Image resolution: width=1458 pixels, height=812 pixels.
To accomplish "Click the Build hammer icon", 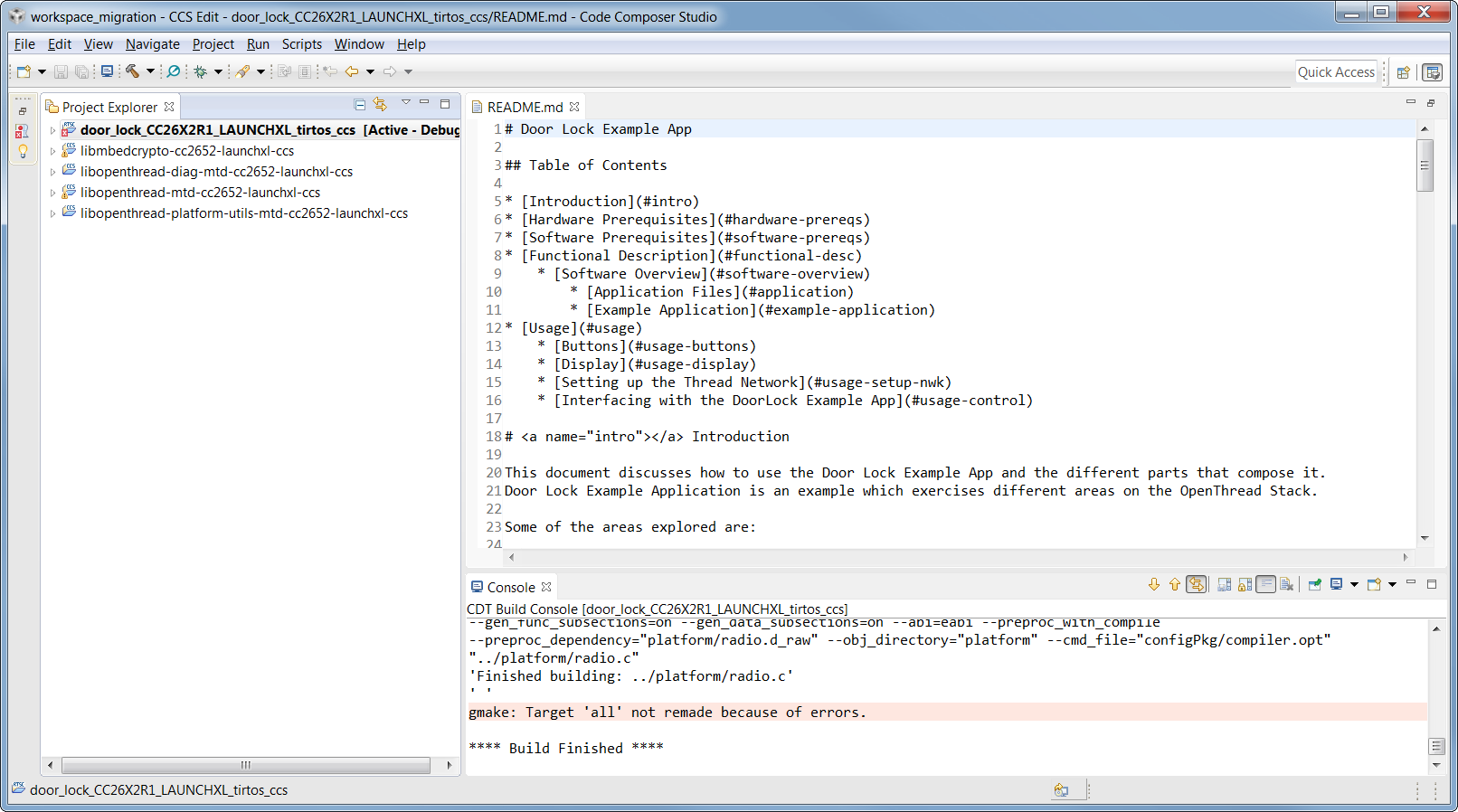I will coord(133,71).
